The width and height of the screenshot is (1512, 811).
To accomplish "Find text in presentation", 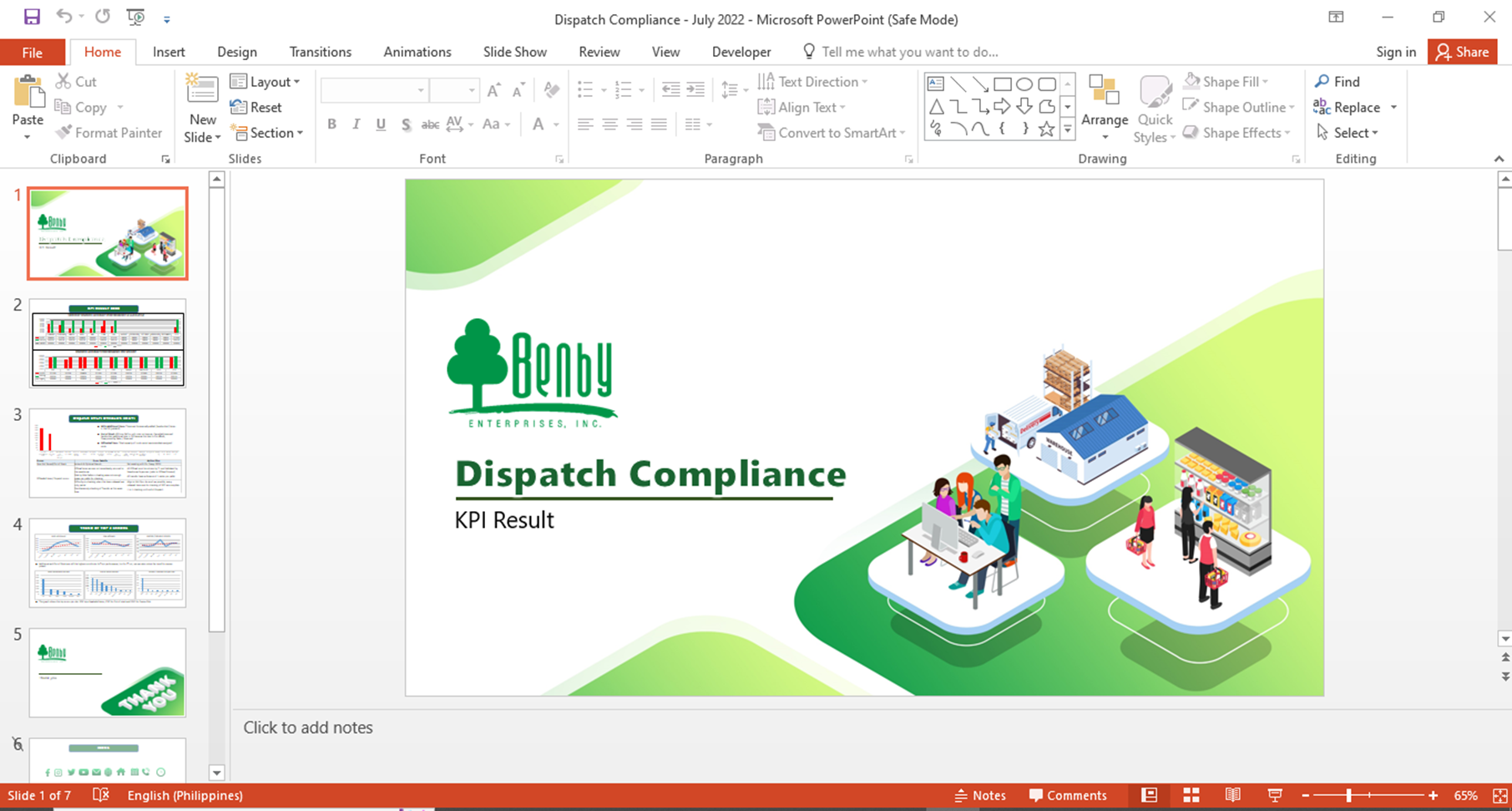I will click(1338, 81).
